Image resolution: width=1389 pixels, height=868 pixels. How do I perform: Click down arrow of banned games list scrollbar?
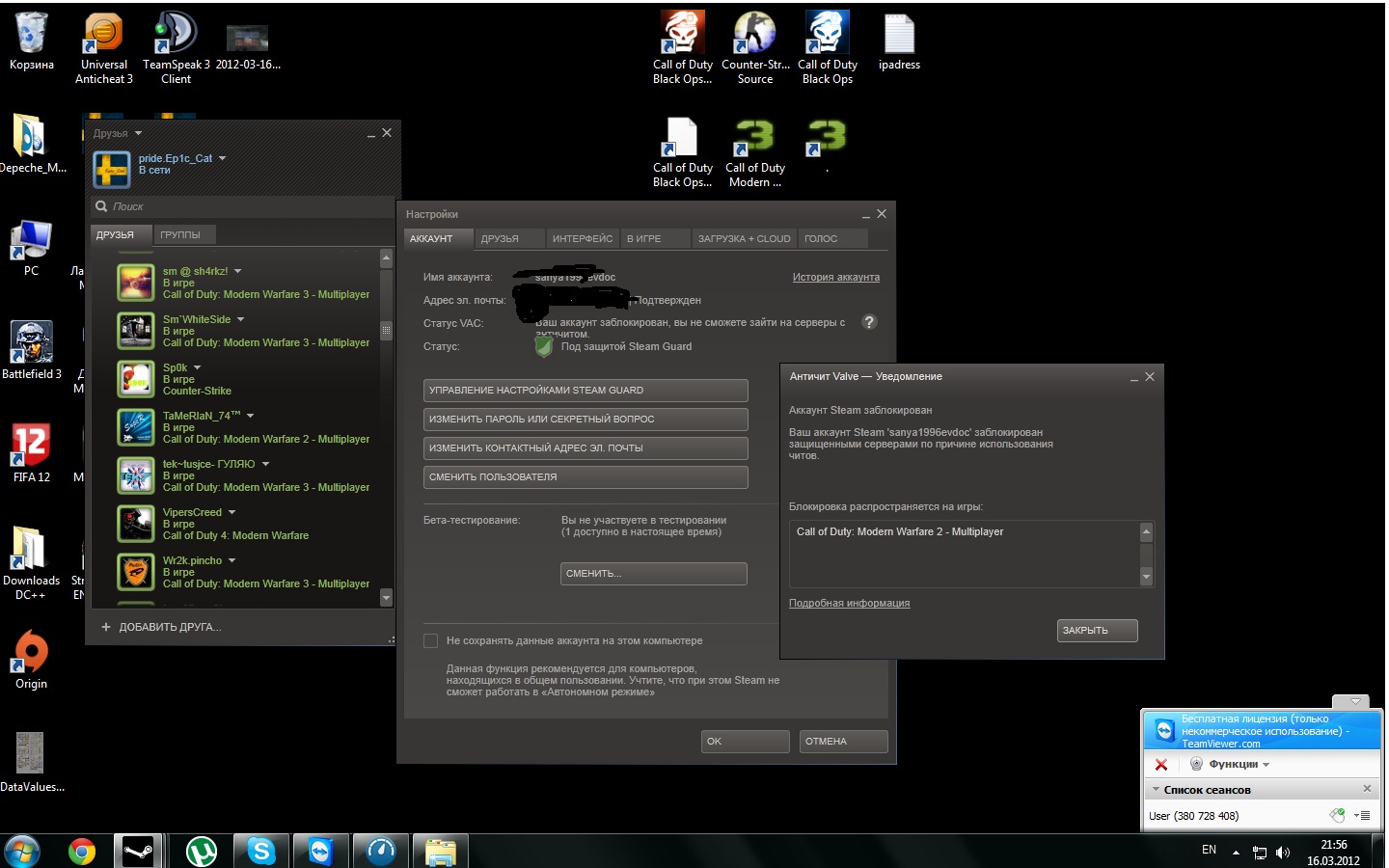1146,577
